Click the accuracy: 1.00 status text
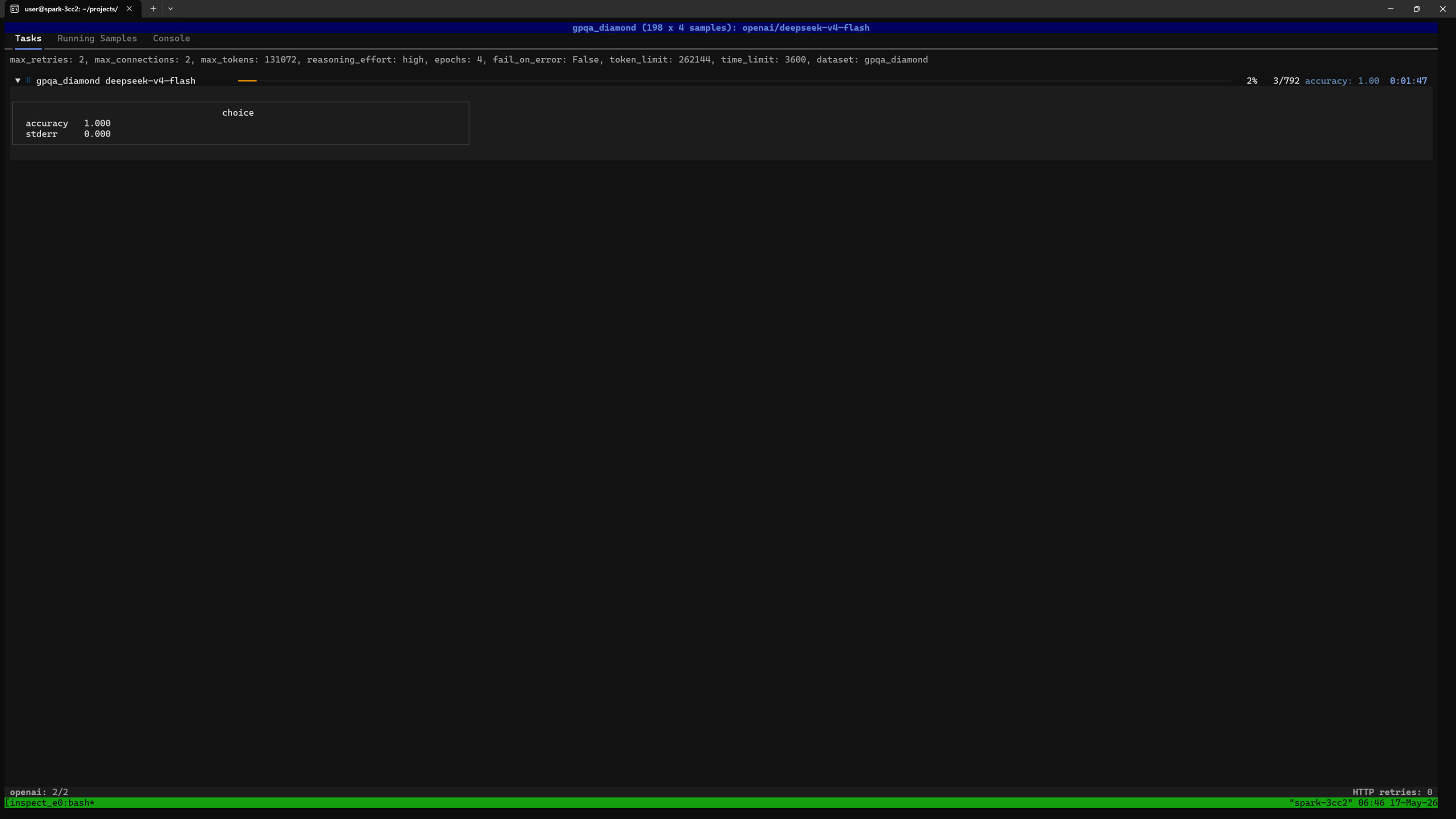The width and height of the screenshot is (1456, 819). tap(1342, 81)
